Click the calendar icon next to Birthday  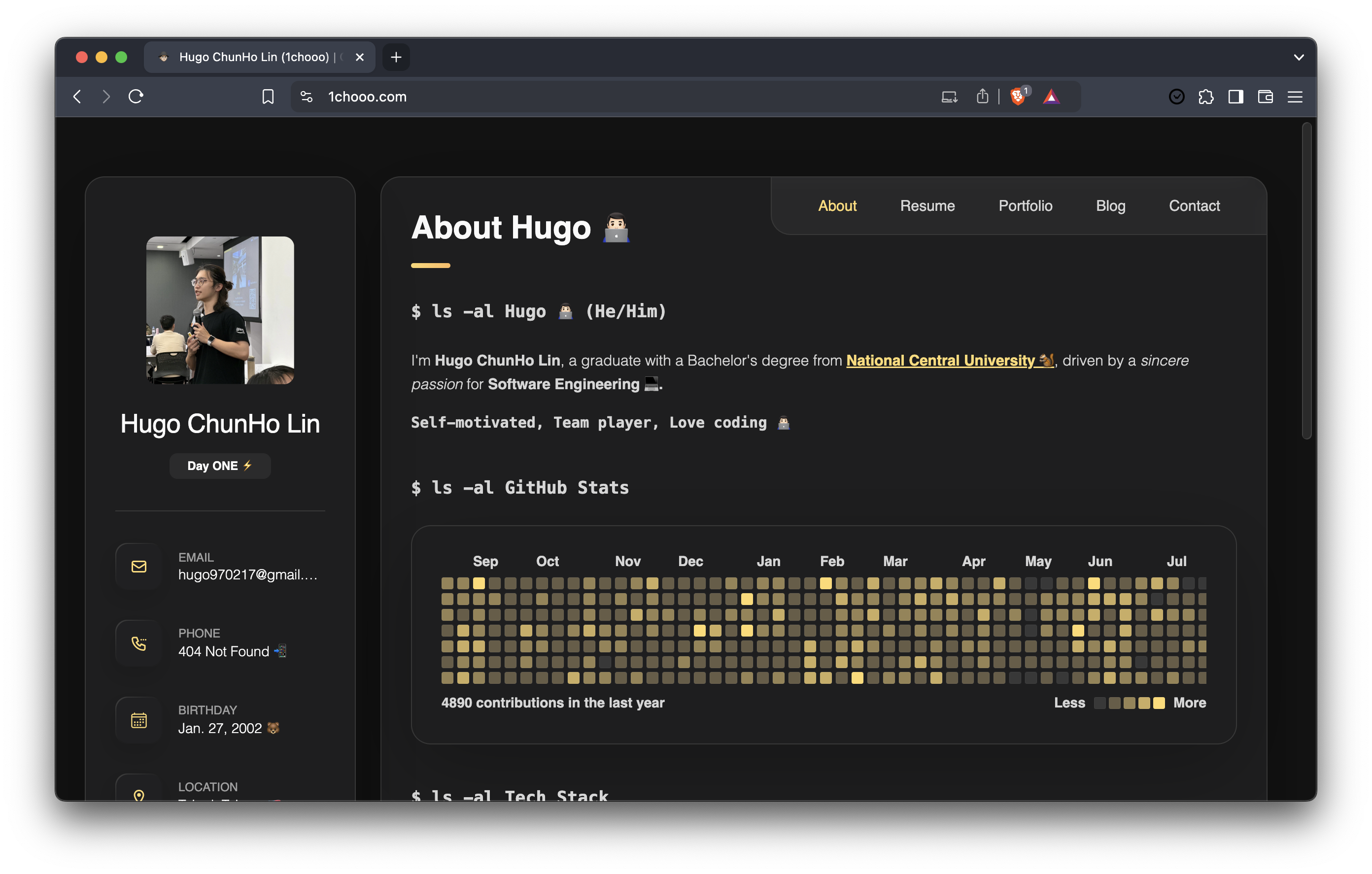[x=138, y=718]
